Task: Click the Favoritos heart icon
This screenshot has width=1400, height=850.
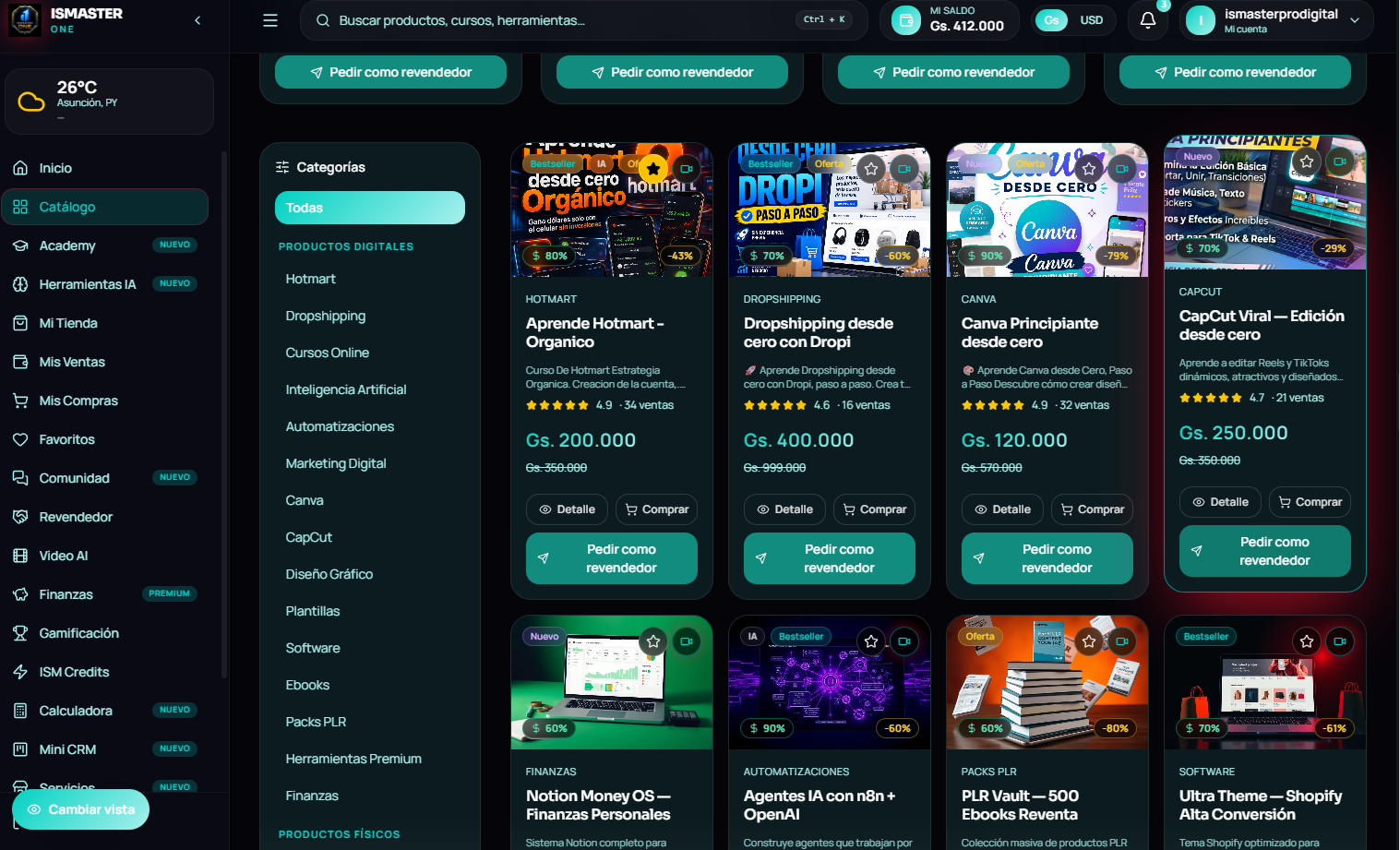Action: click(20, 439)
